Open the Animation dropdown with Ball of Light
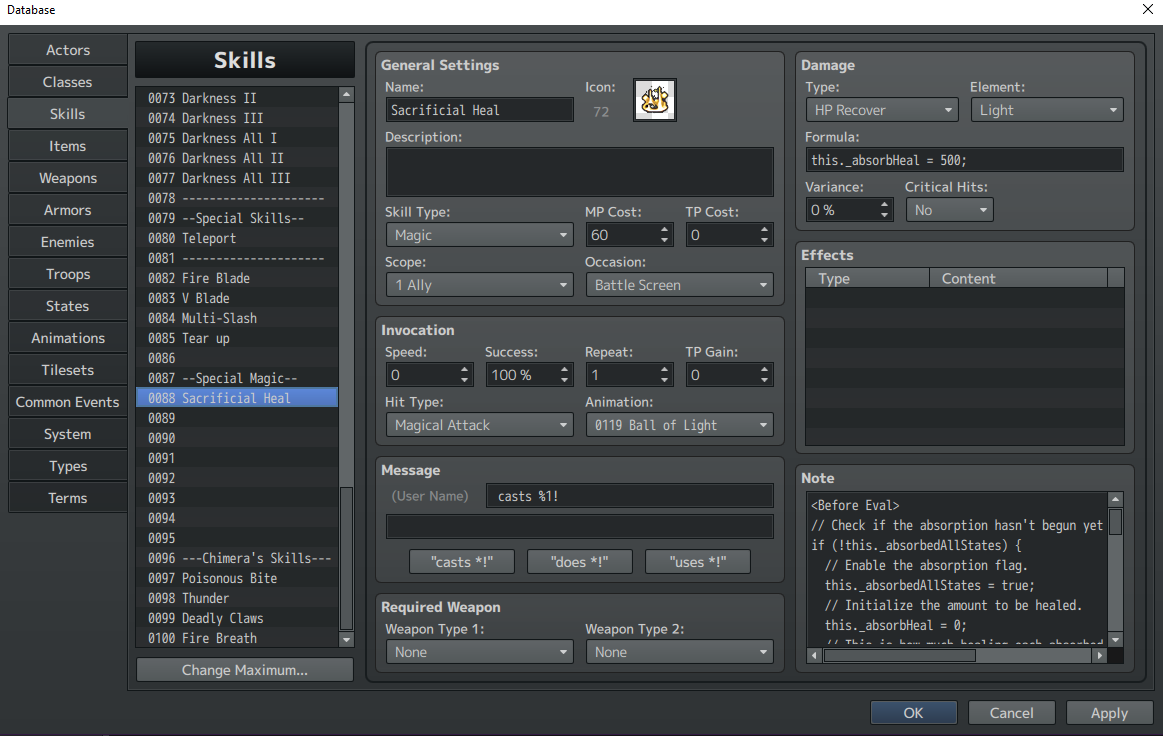The width and height of the screenshot is (1163, 736). click(x=679, y=425)
